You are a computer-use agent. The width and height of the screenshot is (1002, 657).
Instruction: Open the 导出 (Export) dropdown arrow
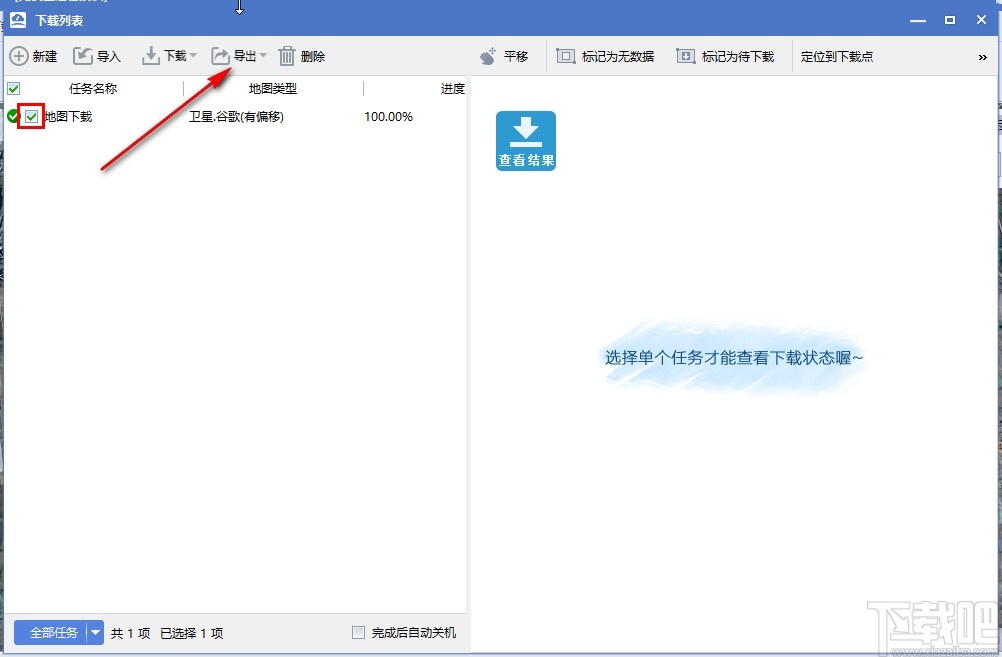point(261,56)
